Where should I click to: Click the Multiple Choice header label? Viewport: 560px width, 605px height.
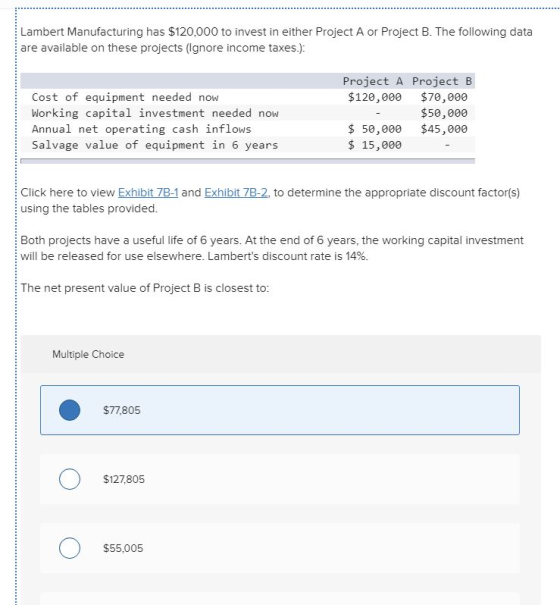point(88,354)
